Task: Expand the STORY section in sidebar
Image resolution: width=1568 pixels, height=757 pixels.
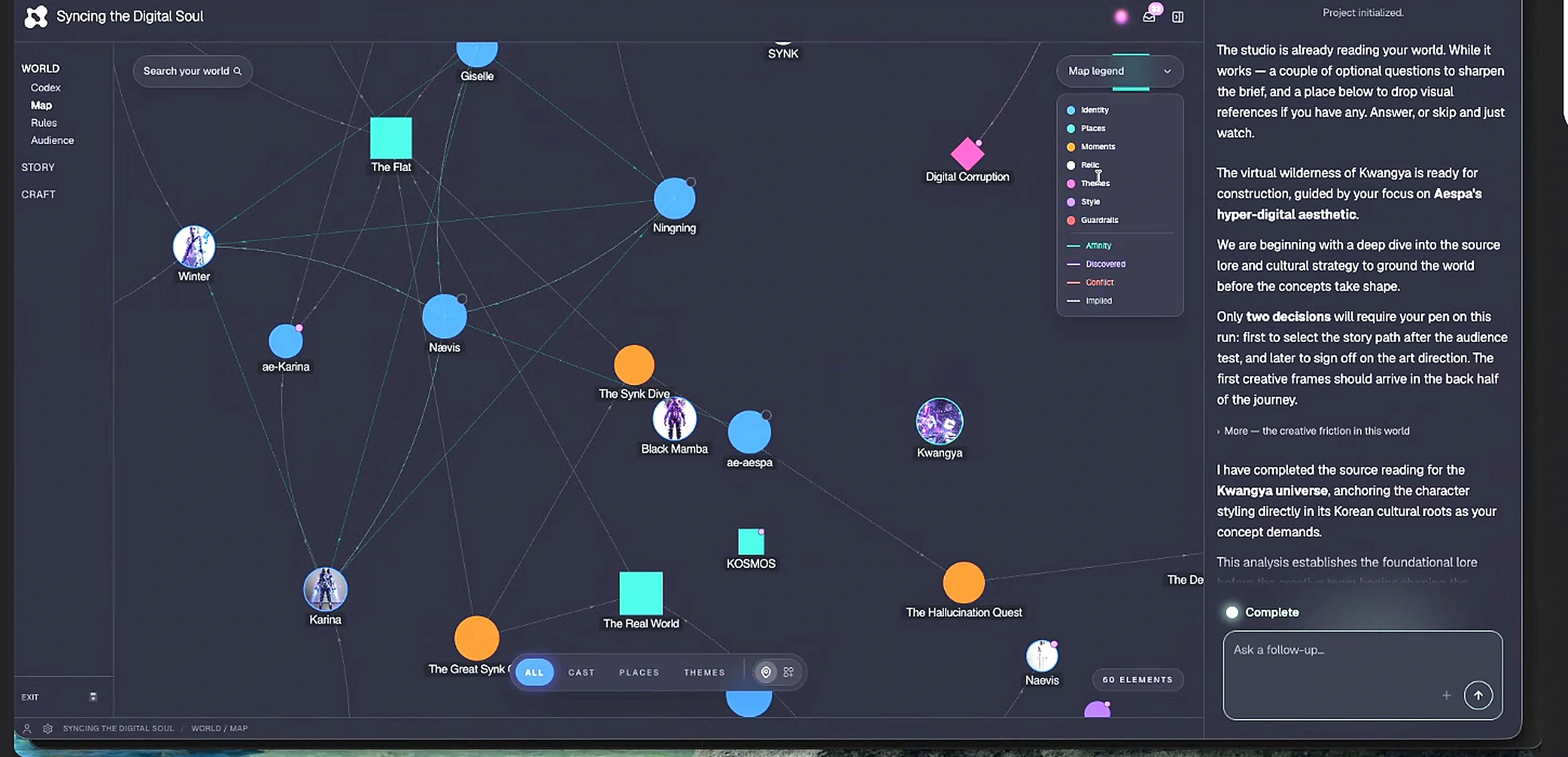Action: [x=38, y=167]
